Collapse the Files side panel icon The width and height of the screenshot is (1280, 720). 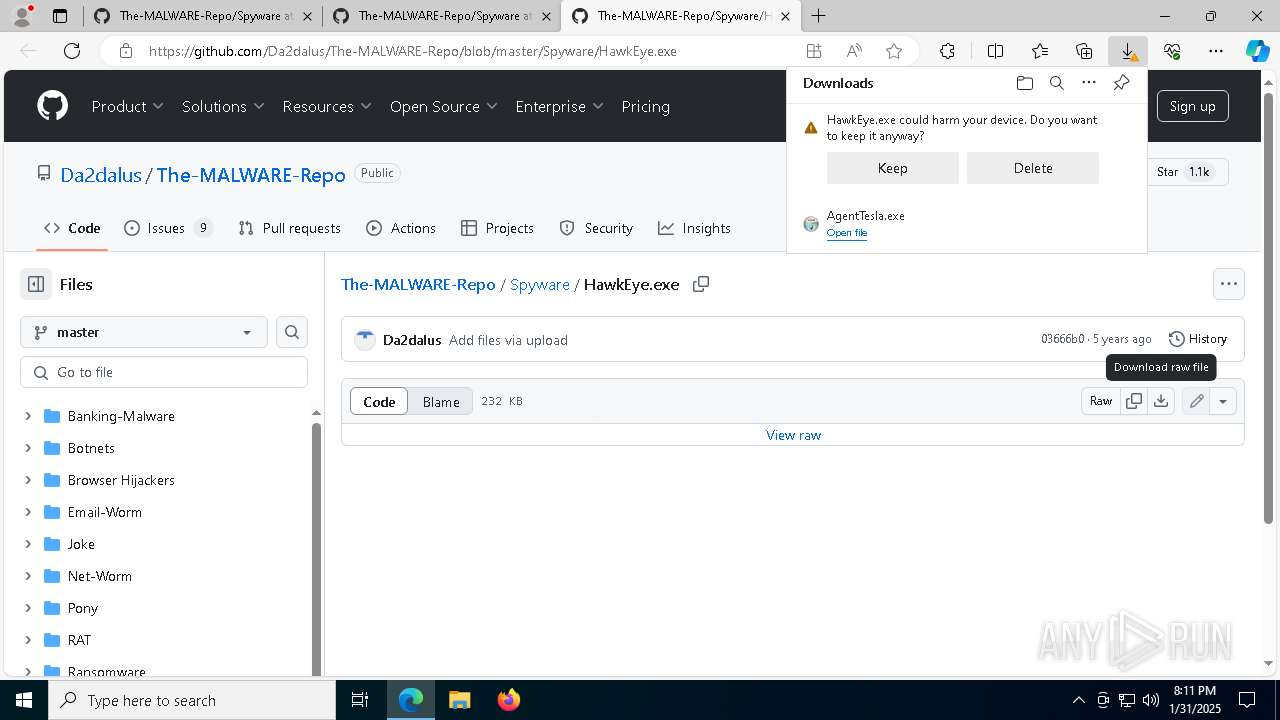click(x=36, y=284)
